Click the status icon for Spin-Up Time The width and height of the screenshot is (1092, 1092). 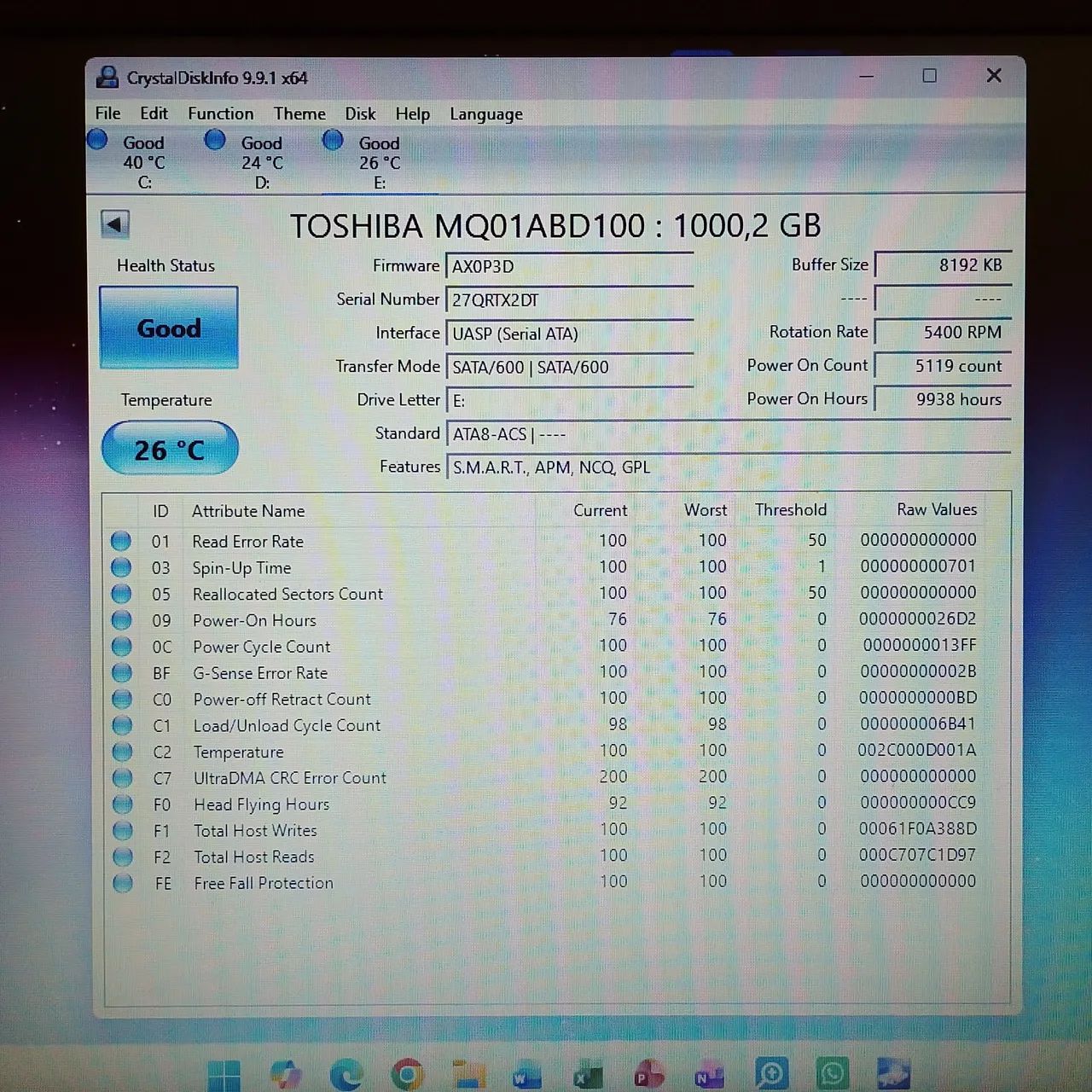tap(121, 567)
